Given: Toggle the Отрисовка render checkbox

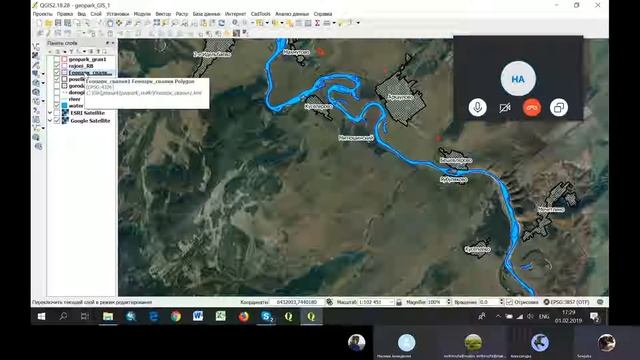Looking at the screenshot, I should coord(509,302).
